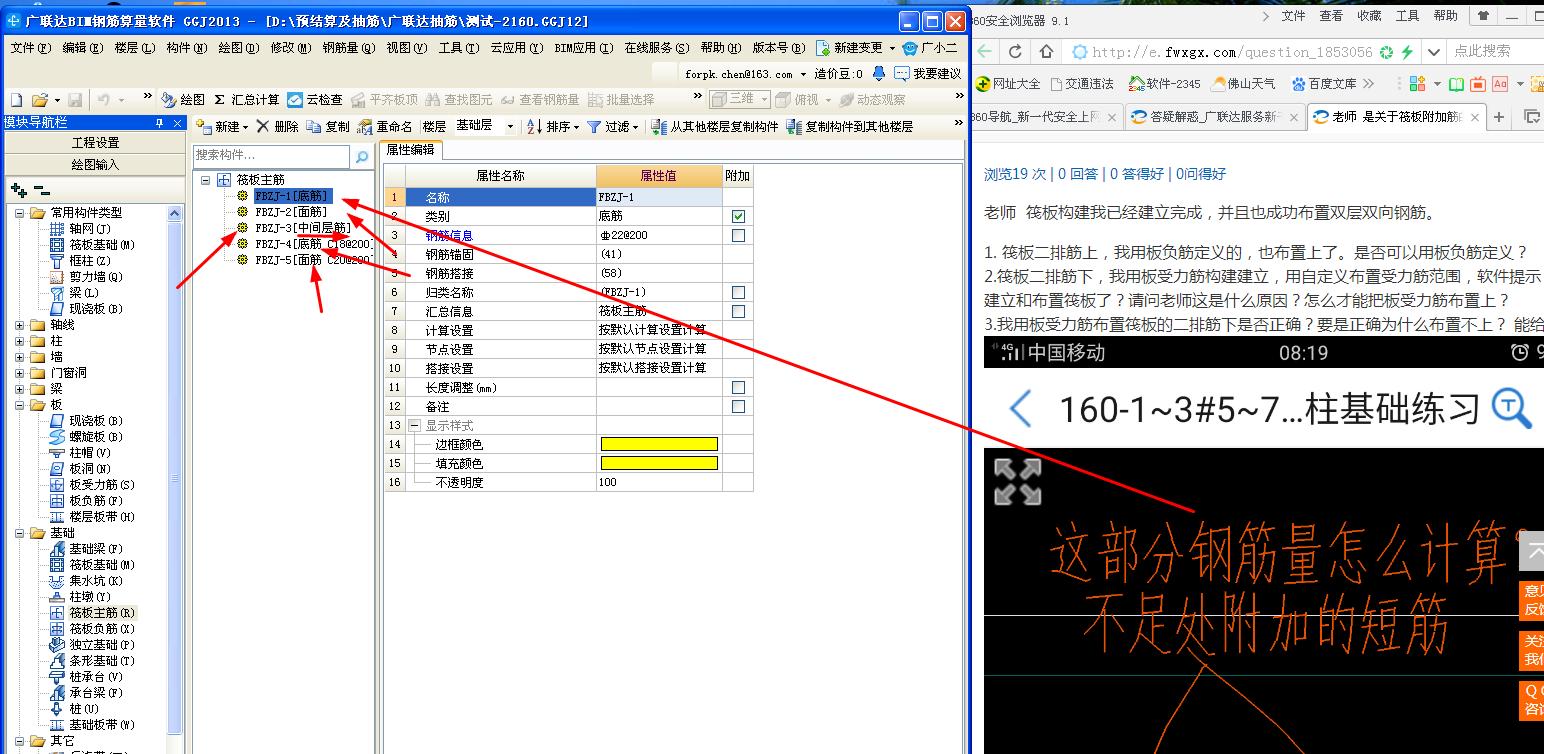Collapse the 常用构件类型 tree folder
Image resolution: width=1544 pixels, height=754 pixels.
pos(20,213)
